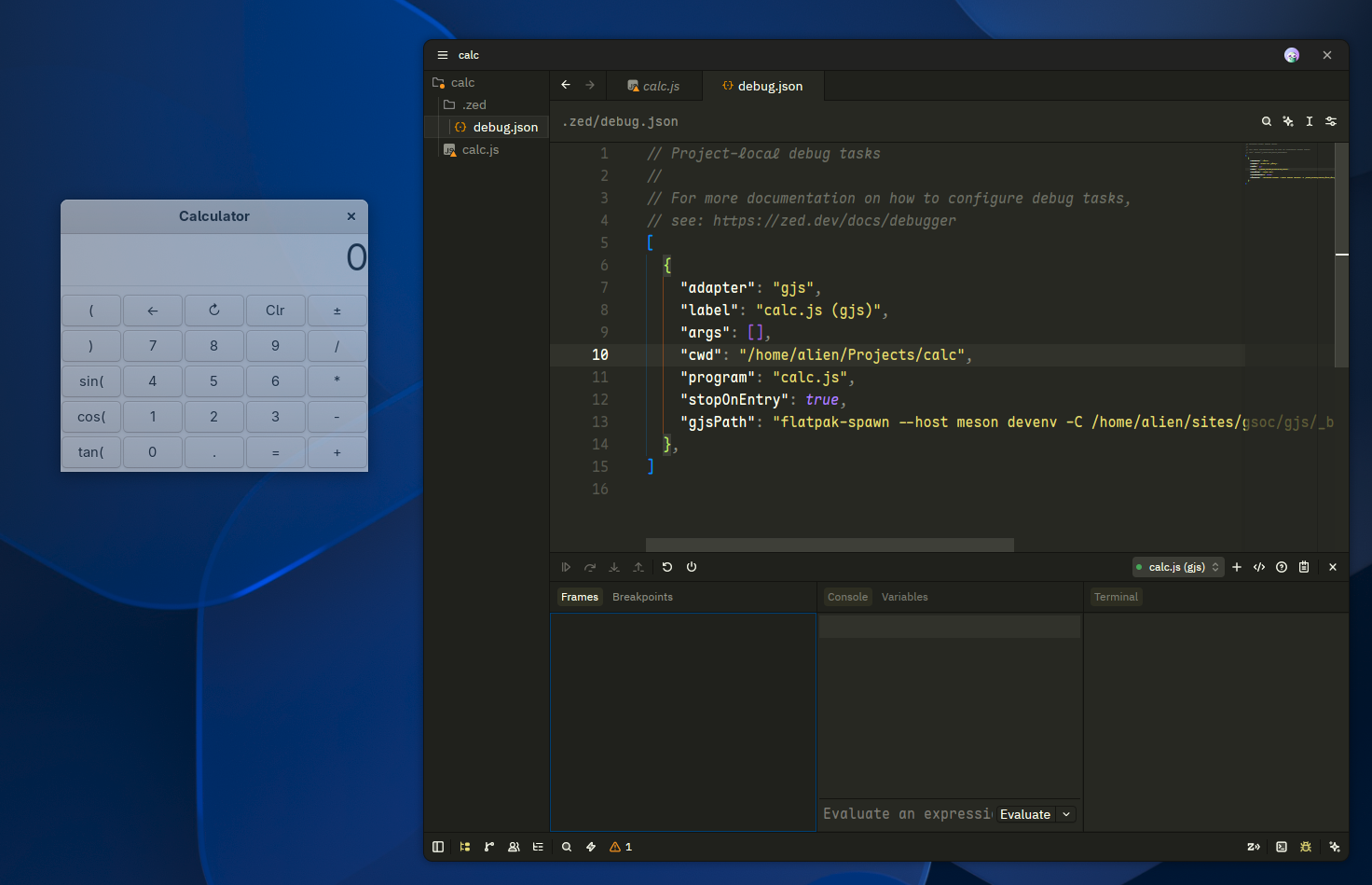Click the Evaluate button in console
Image resolution: width=1372 pixels, height=885 pixels.
click(1025, 814)
